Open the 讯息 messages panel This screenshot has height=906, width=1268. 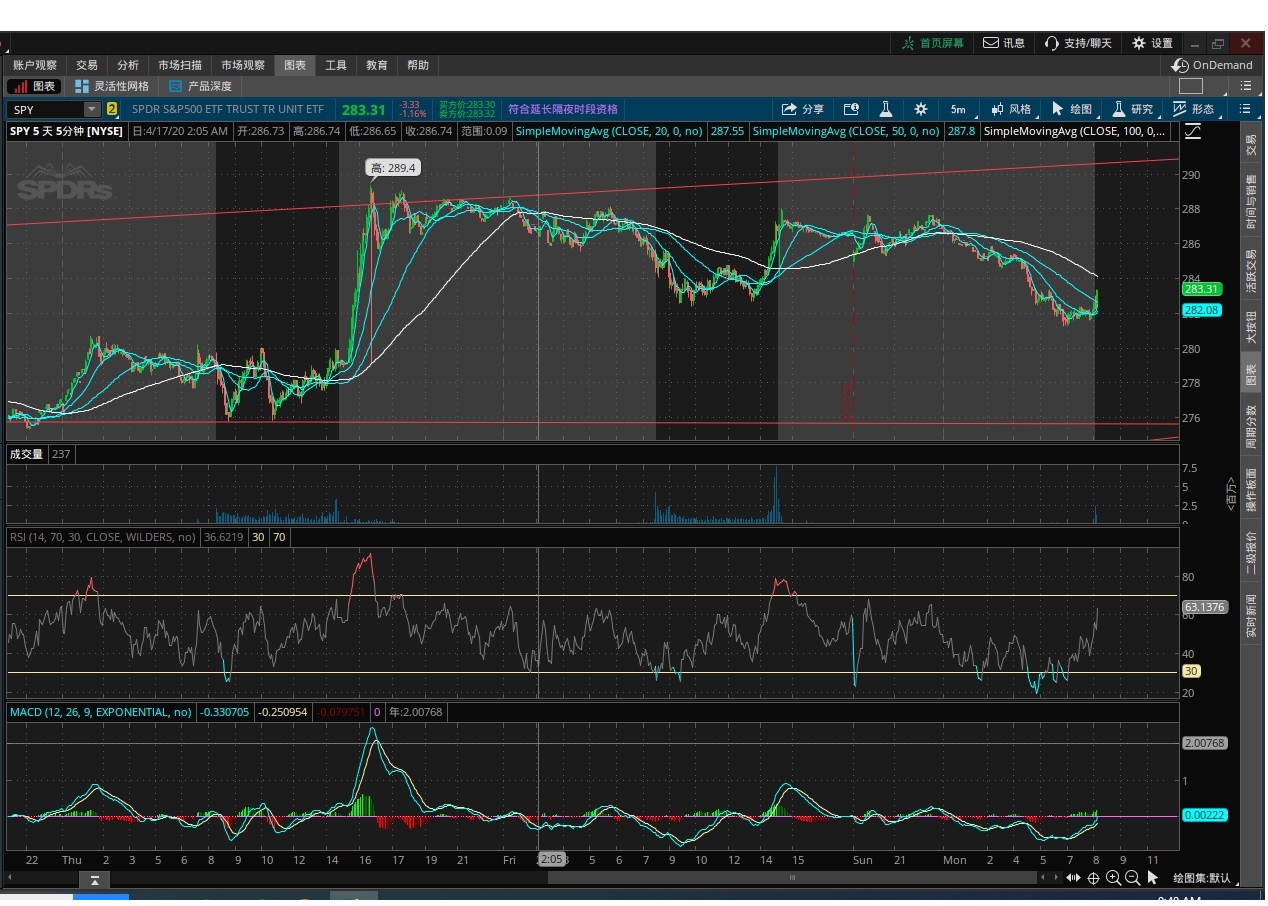[1004, 43]
